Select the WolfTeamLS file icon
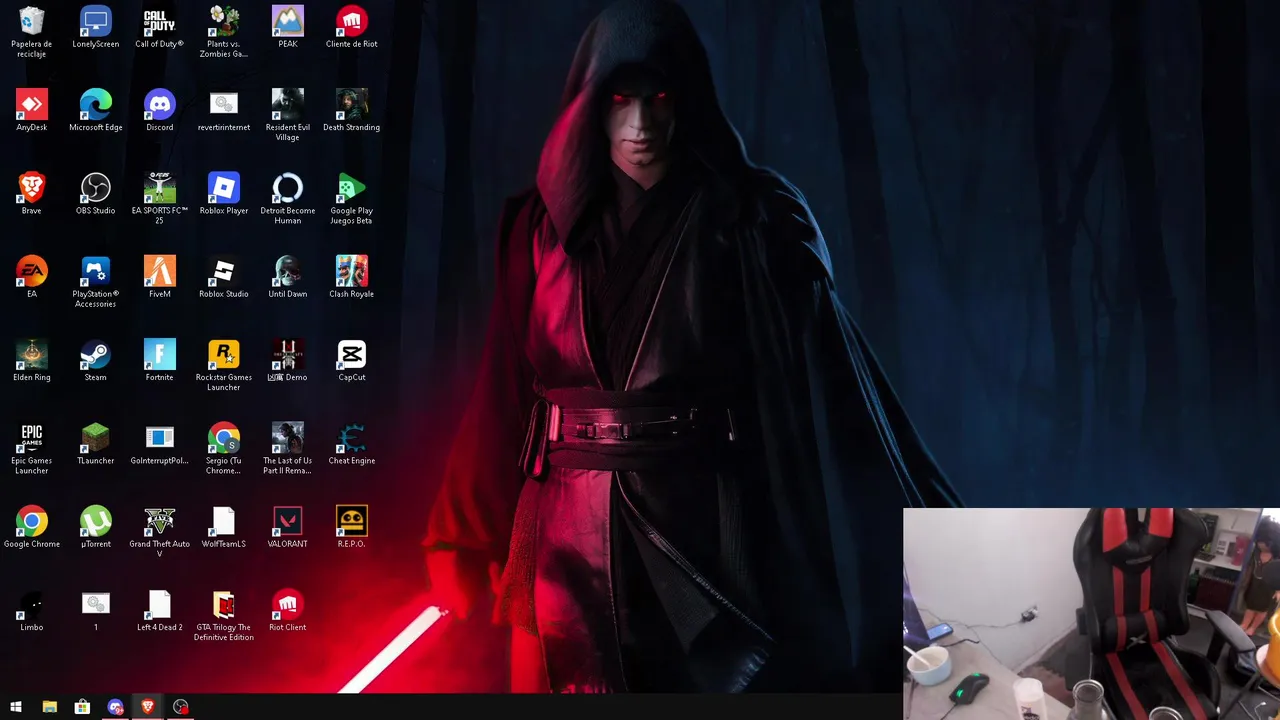 coord(223,521)
